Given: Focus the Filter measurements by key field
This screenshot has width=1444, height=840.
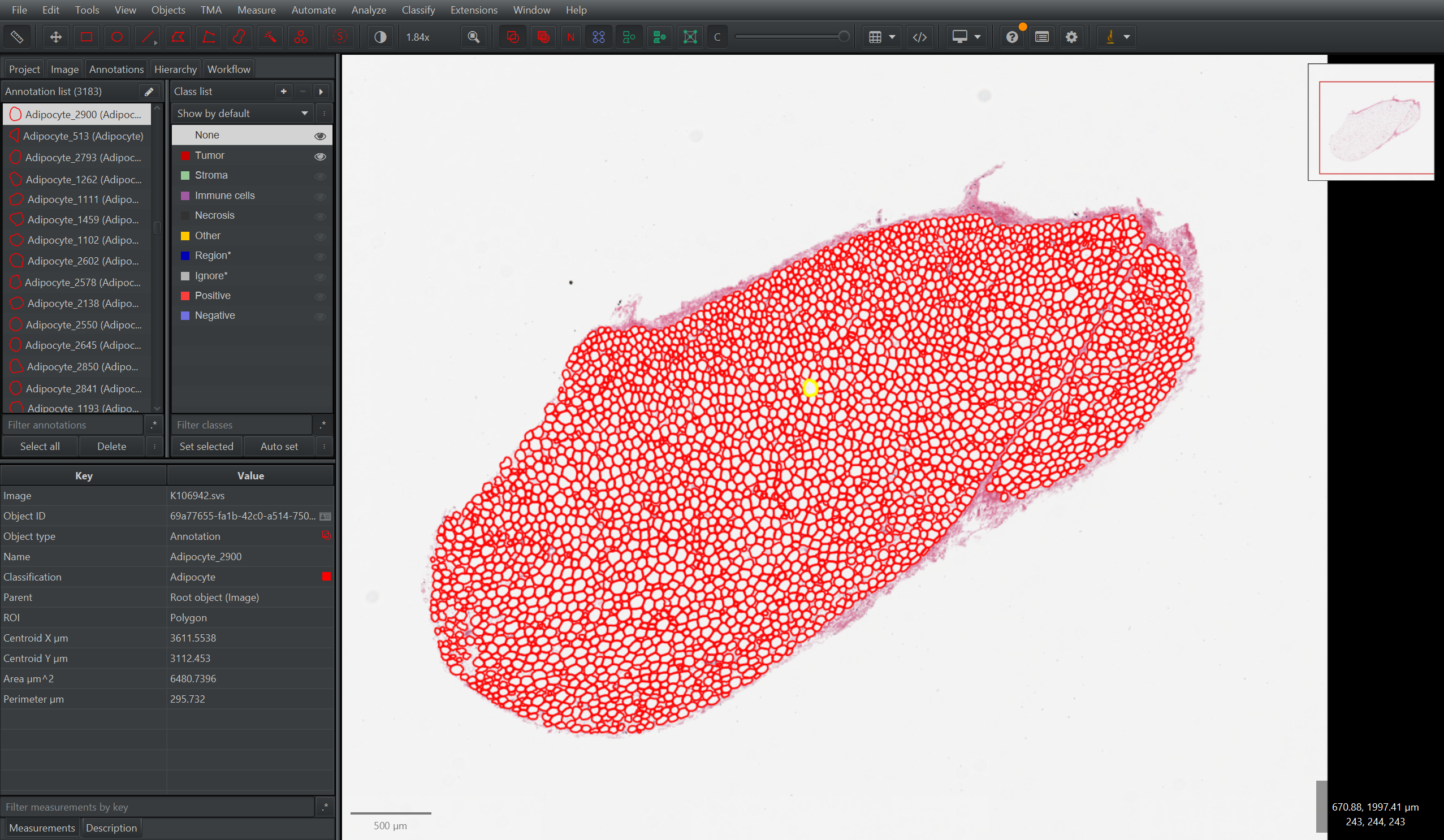Looking at the screenshot, I should click(x=158, y=807).
